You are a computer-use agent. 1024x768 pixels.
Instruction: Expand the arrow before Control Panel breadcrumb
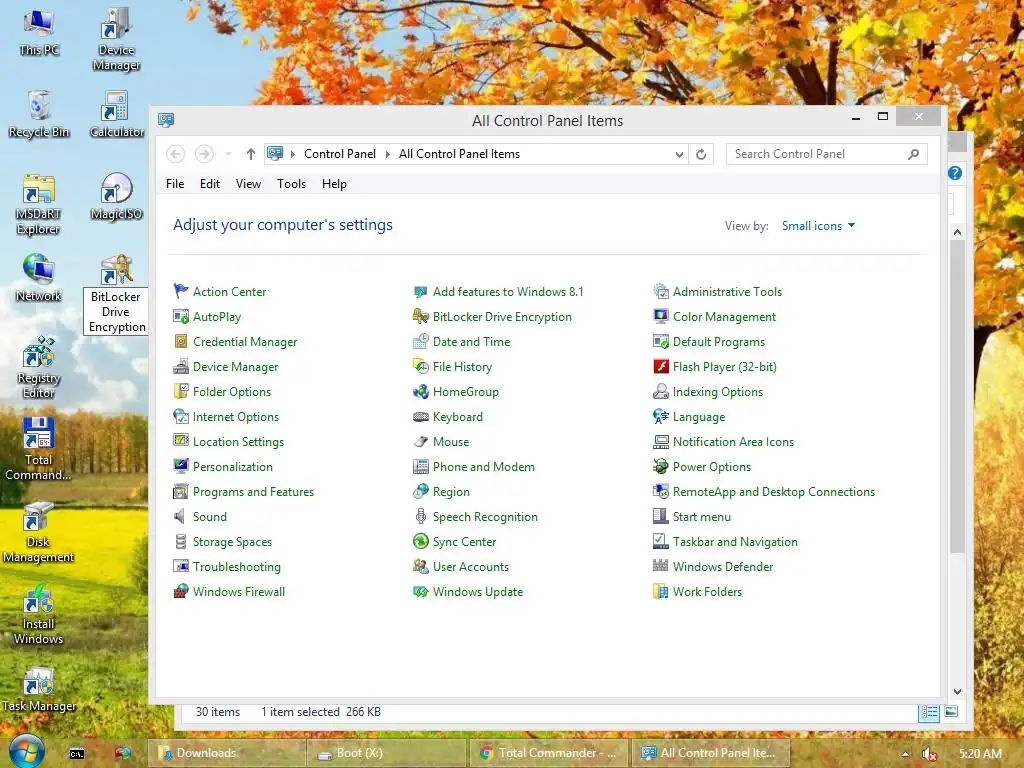[x=293, y=154]
